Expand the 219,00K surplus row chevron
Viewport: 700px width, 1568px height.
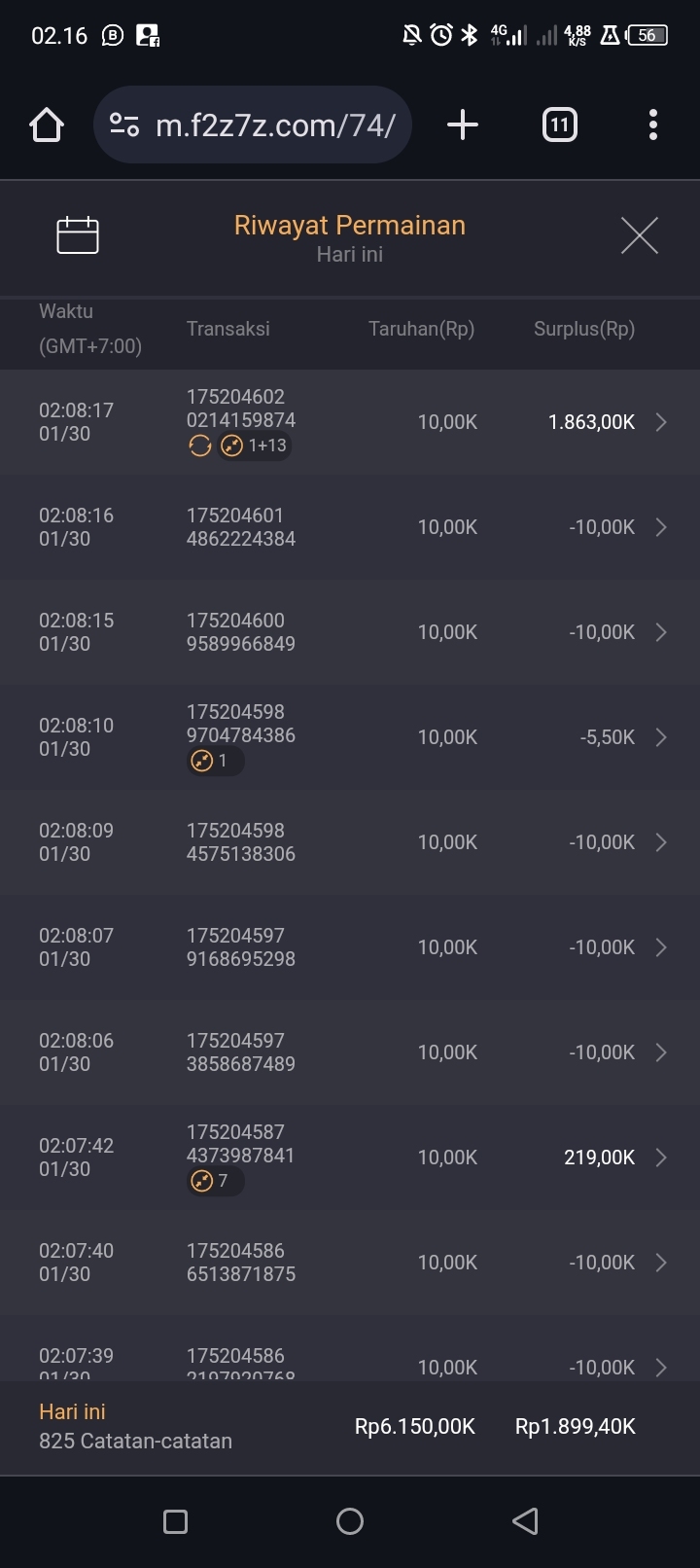click(661, 1158)
